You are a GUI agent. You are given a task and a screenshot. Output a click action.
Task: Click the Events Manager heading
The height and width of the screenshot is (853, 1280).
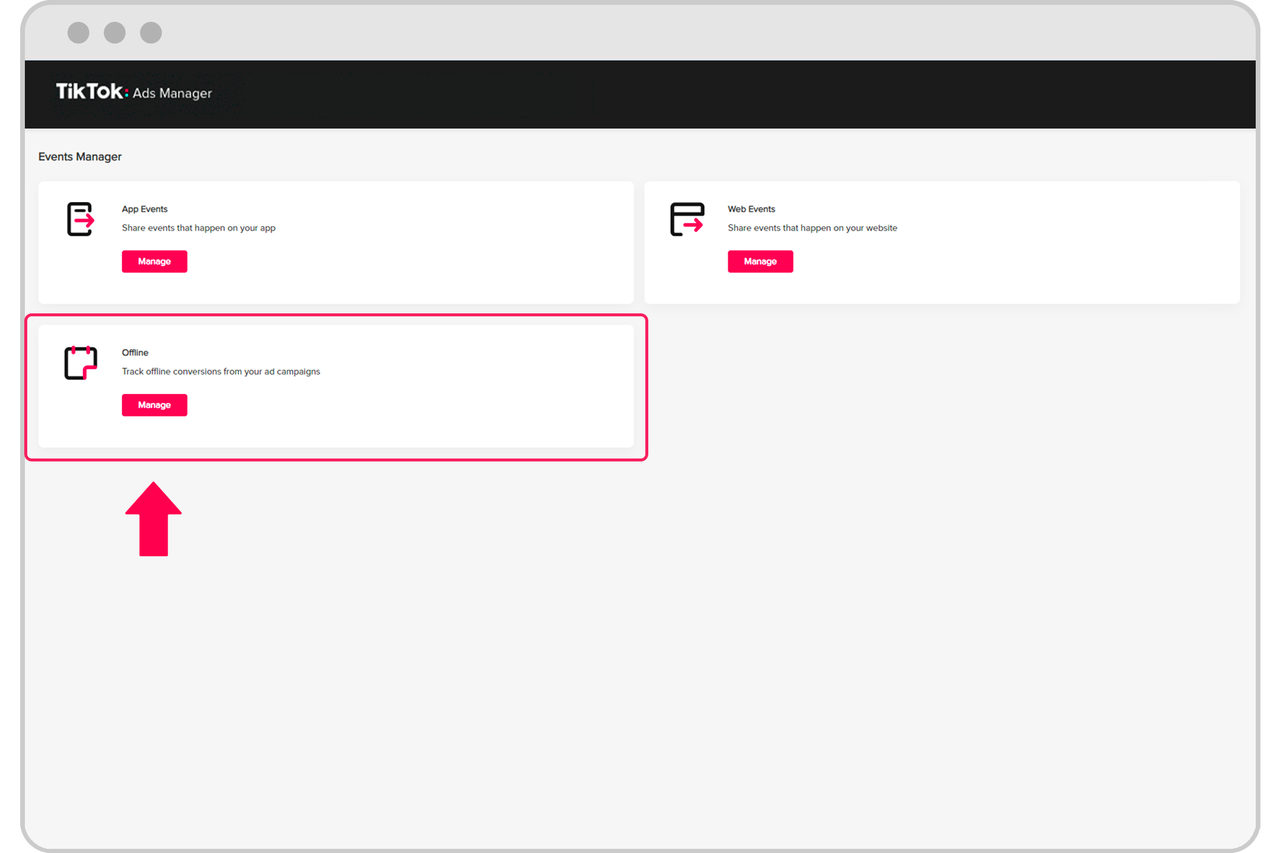pyautogui.click(x=80, y=156)
